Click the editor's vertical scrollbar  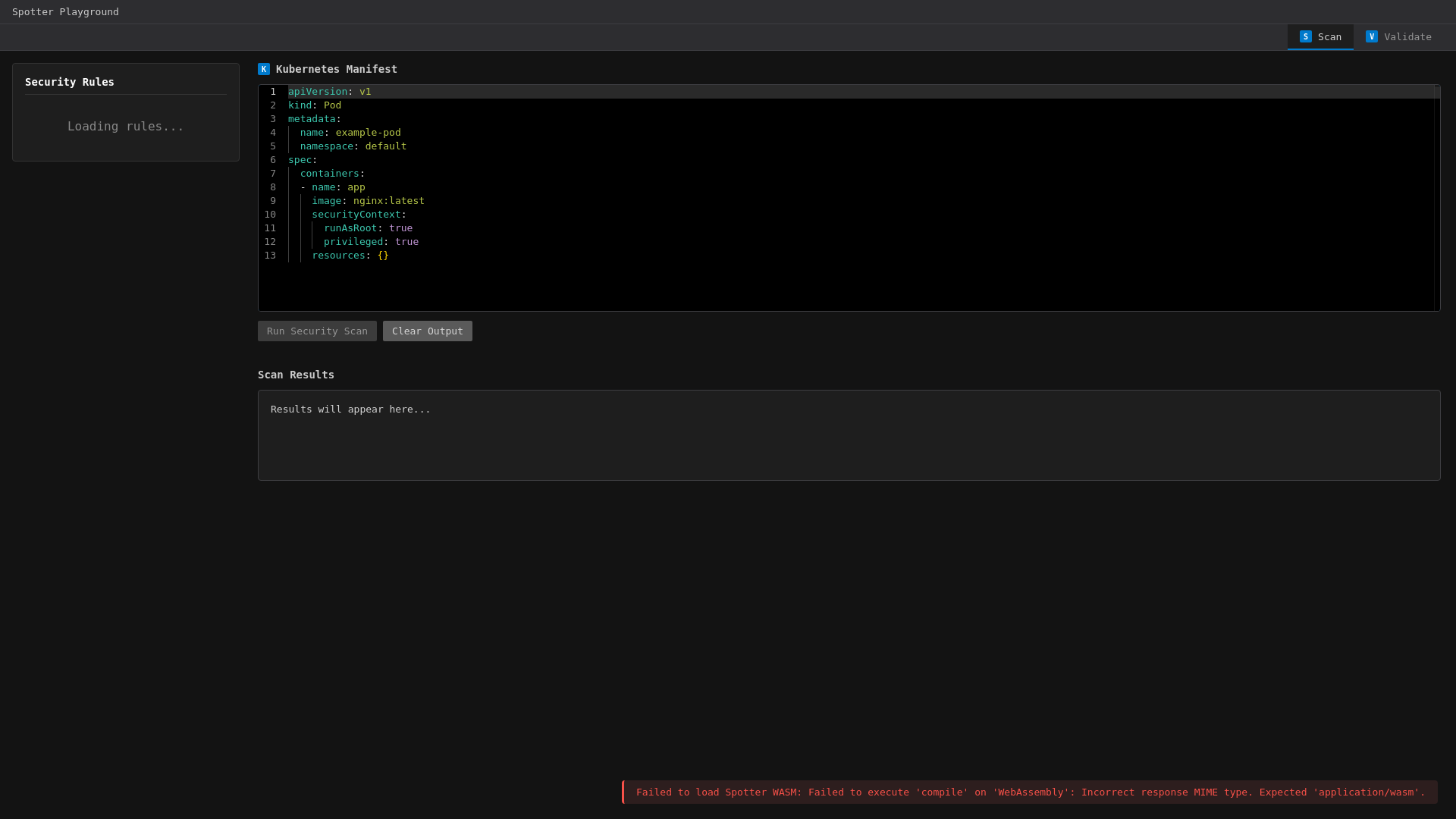coord(1437,198)
